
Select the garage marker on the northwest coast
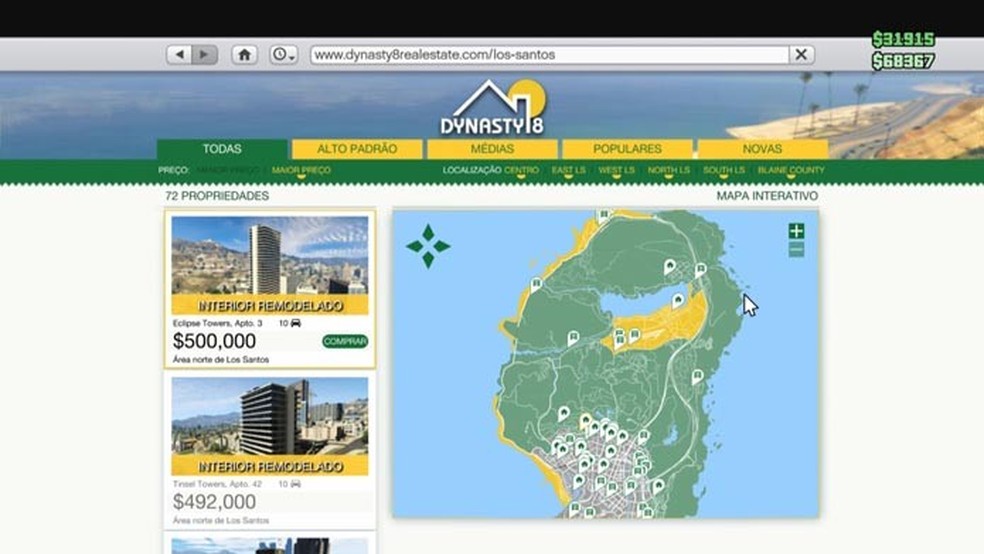point(536,285)
